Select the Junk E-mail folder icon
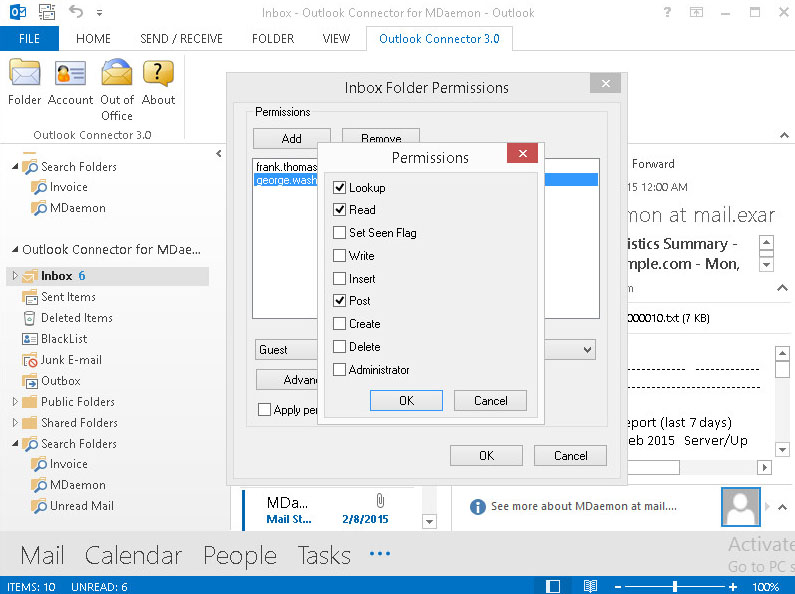This screenshot has height=594, width=795. coord(30,360)
